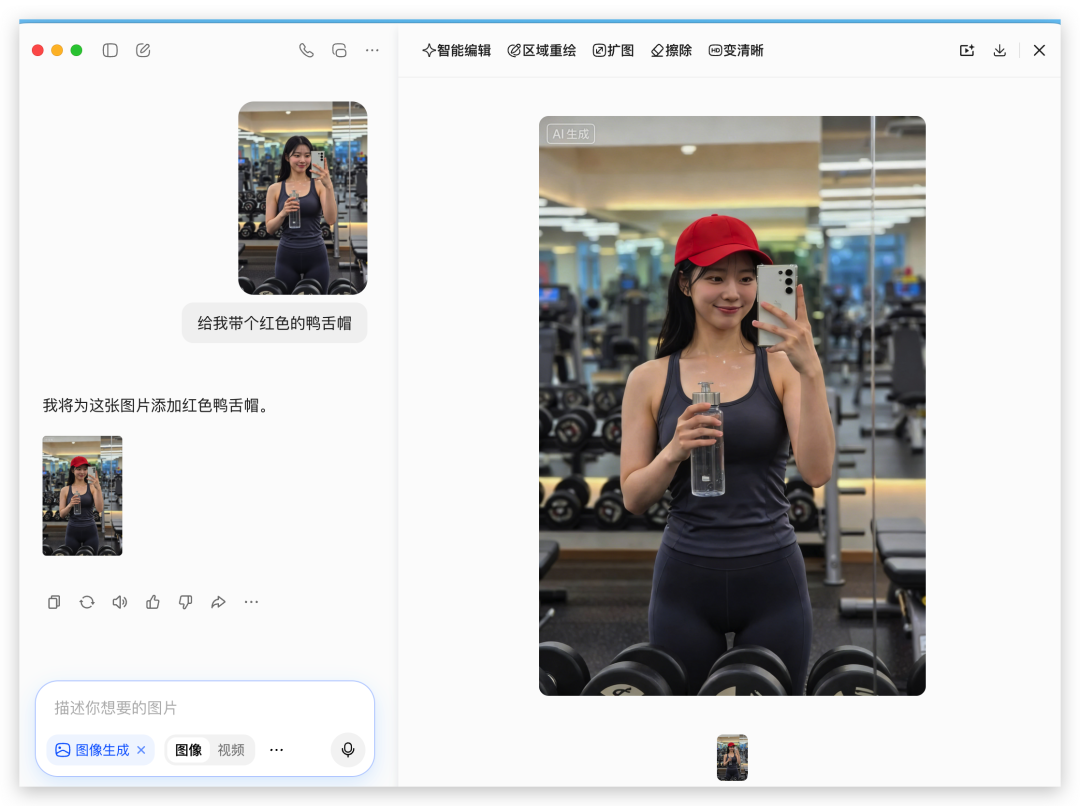
Task: Click 变清晰 HD enhance button
Action: (x=736, y=50)
